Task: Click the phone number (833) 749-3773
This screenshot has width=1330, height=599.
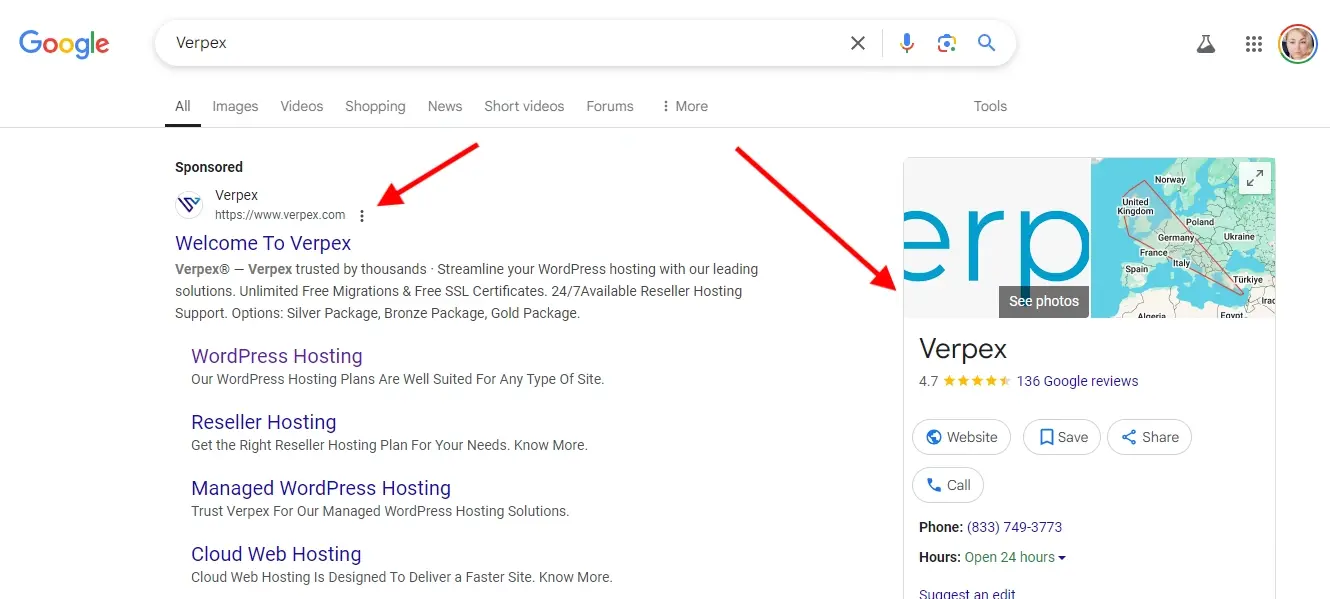Action: pyautogui.click(x=1014, y=527)
